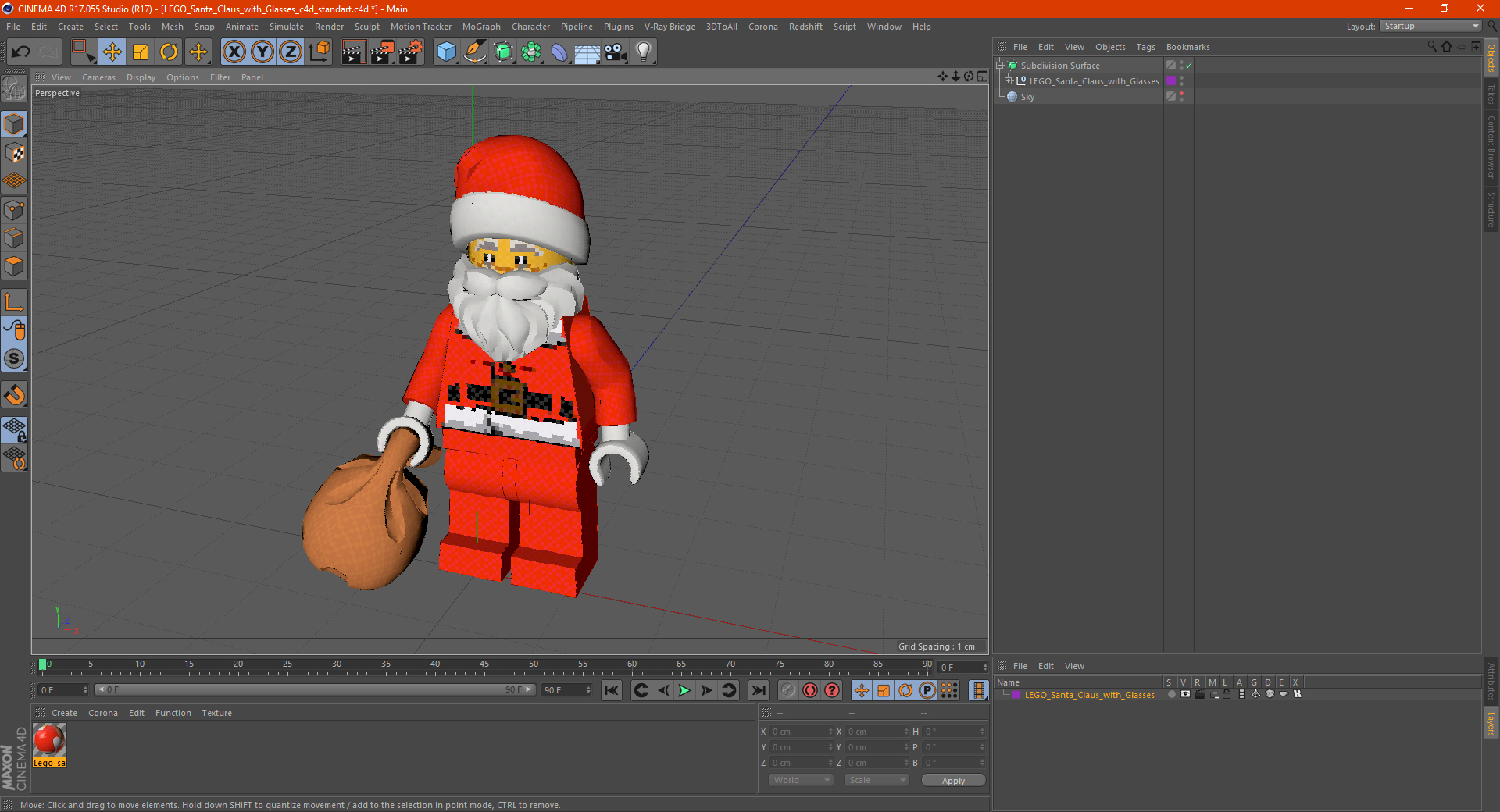The height and width of the screenshot is (812, 1500).
Task: Toggle X axis lock
Action: coord(234,52)
